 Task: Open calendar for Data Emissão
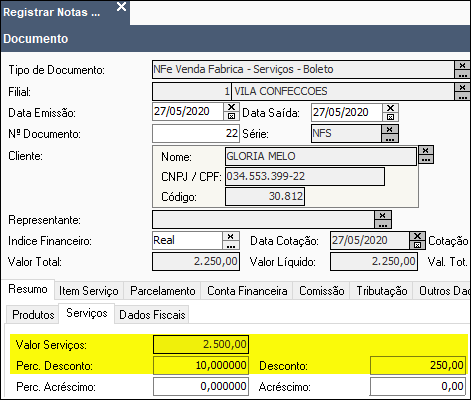pos(231,116)
